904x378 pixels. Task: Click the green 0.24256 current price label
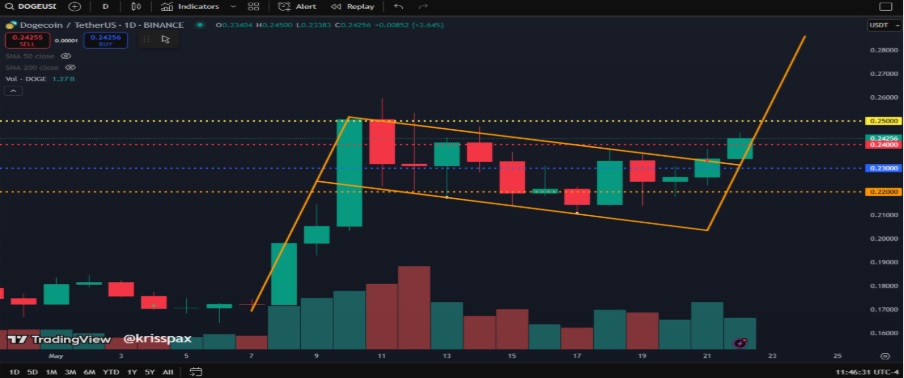point(882,138)
